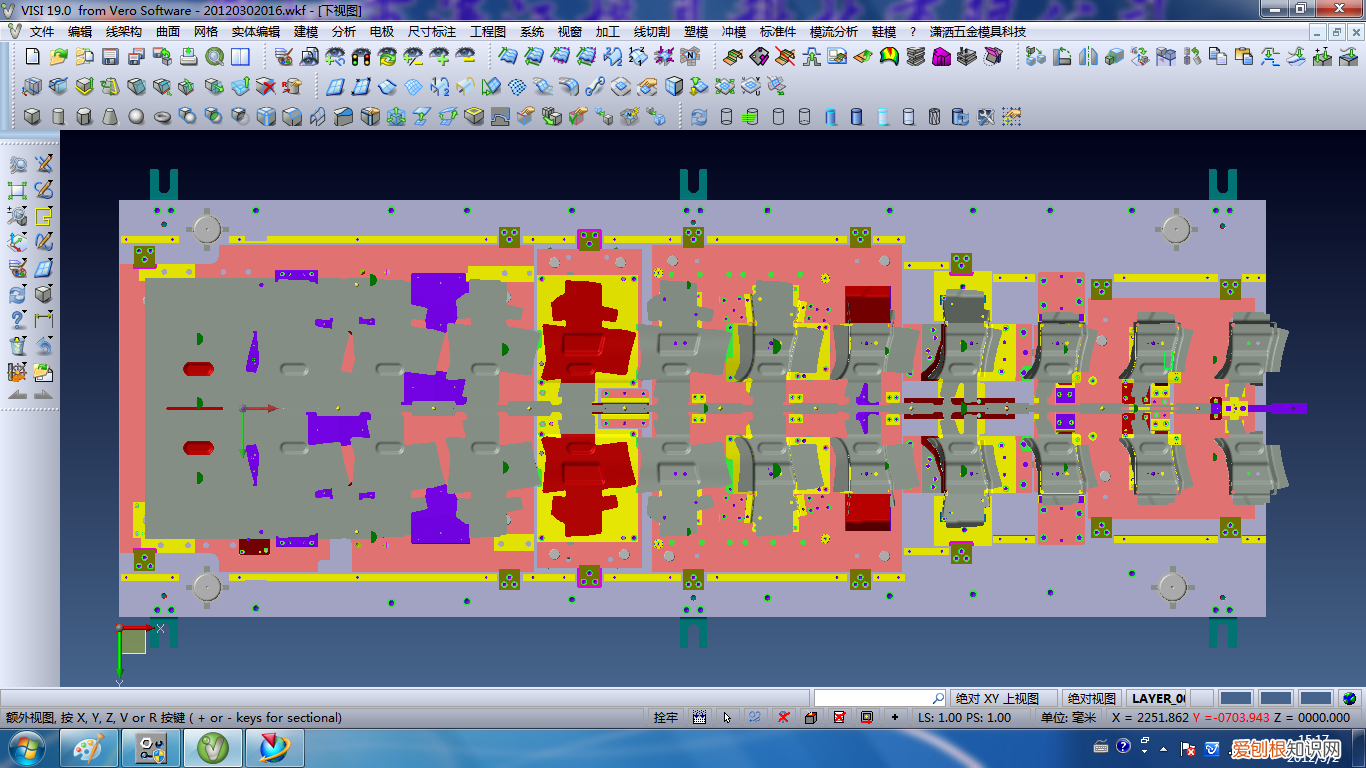This screenshot has height=768, width=1366.
Task: Click the search input field in status bar
Action: (873, 698)
